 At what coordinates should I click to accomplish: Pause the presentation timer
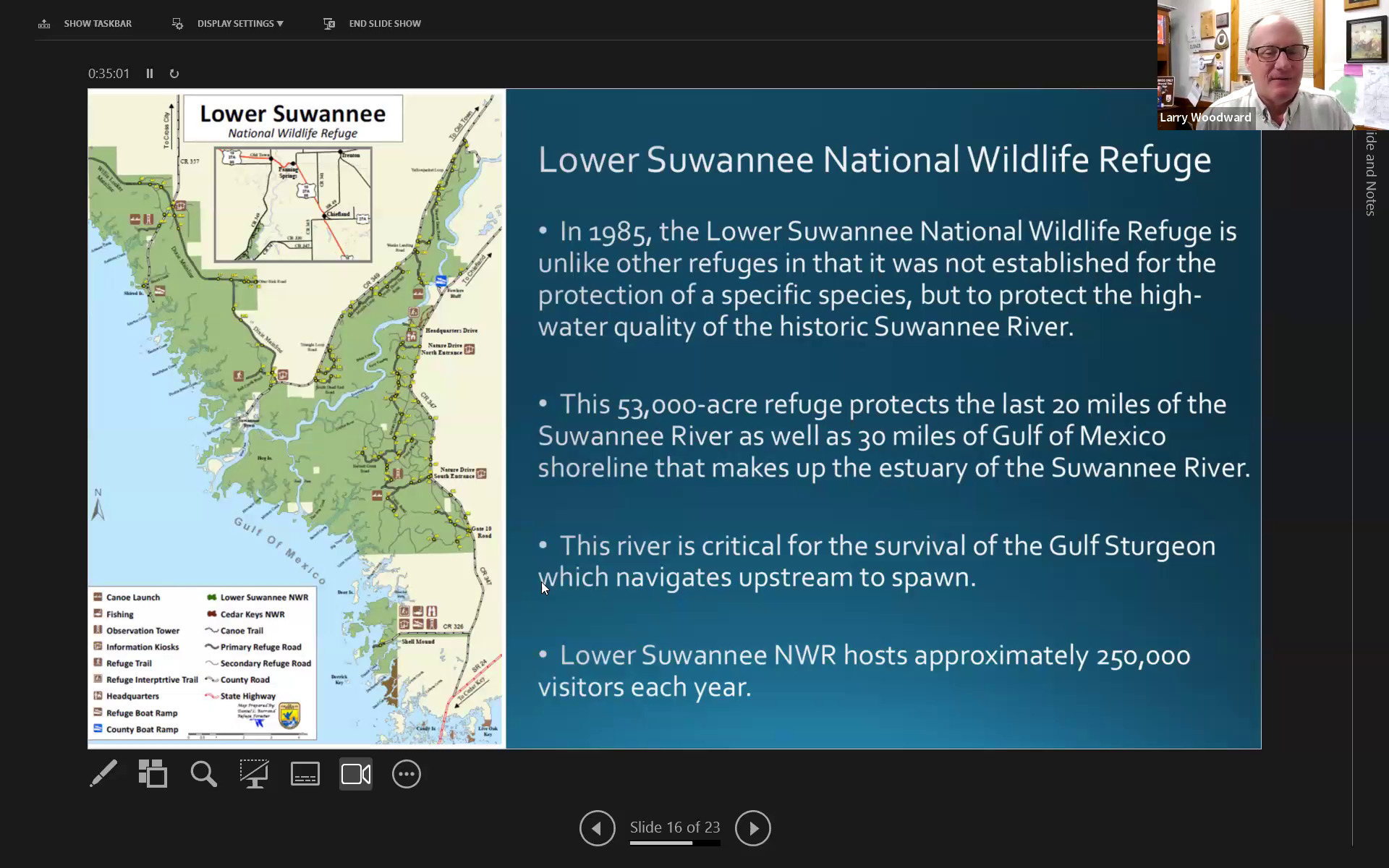[150, 74]
